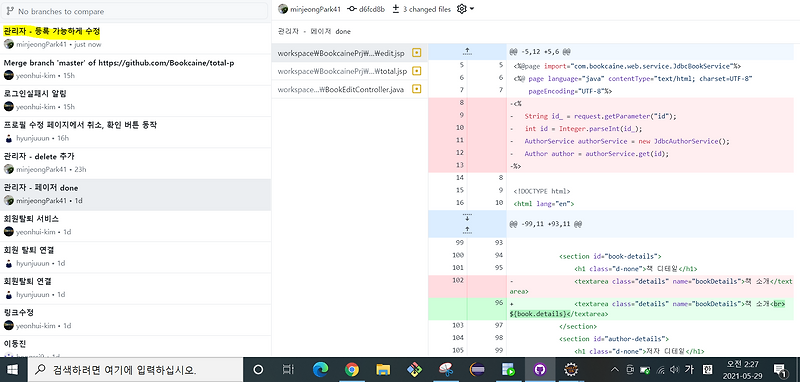Click the GitHub Desktop taskbar icon
The width and height of the screenshot is (800, 382).
(540, 370)
